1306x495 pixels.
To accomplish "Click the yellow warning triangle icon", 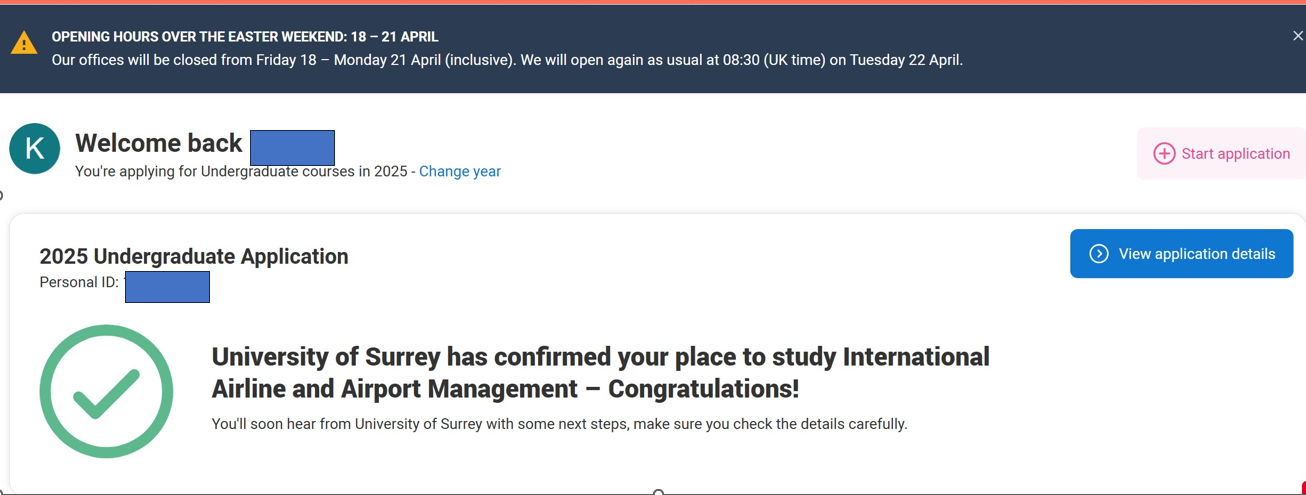I will click(24, 43).
